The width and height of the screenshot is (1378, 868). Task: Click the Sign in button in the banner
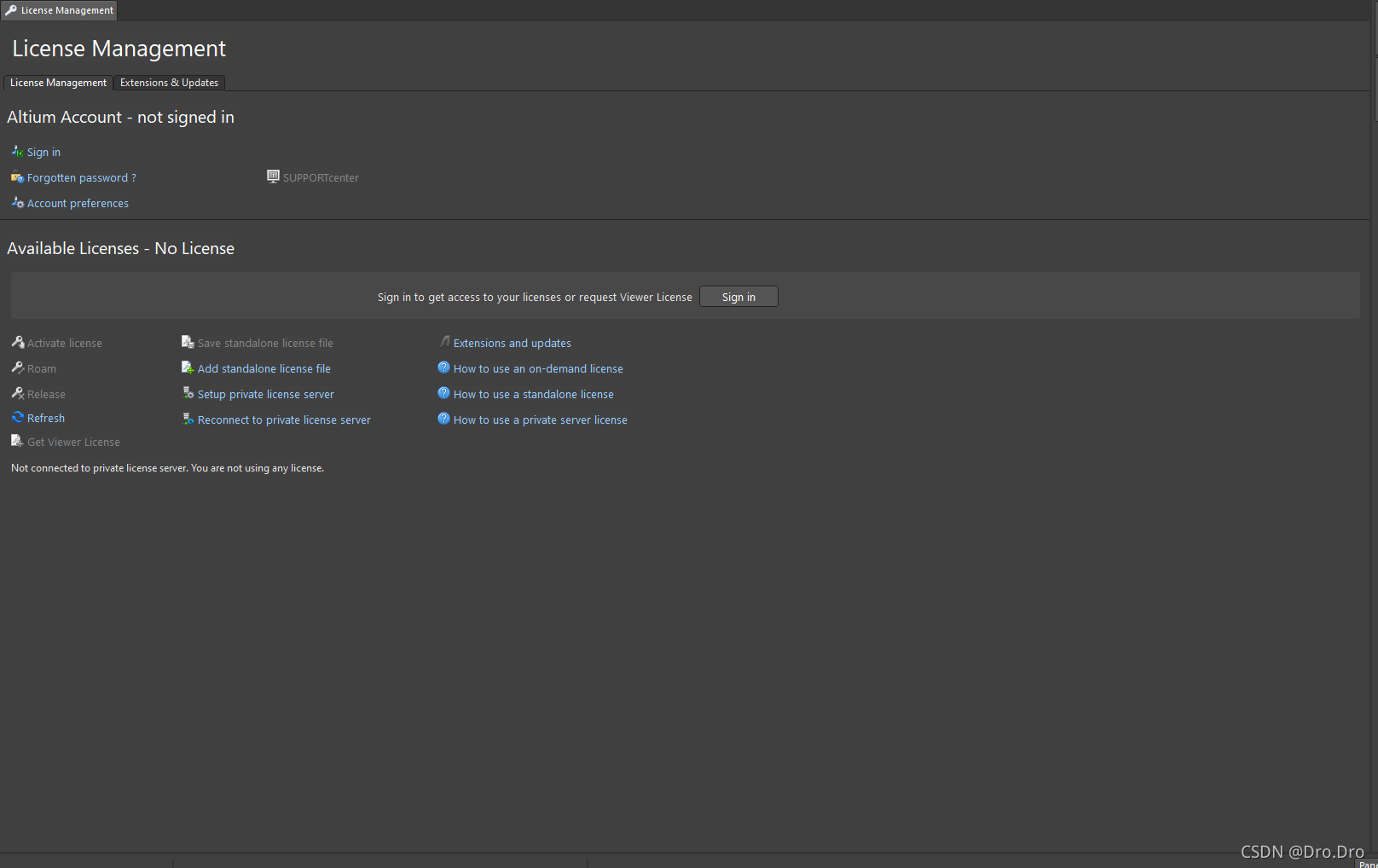[738, 297]
